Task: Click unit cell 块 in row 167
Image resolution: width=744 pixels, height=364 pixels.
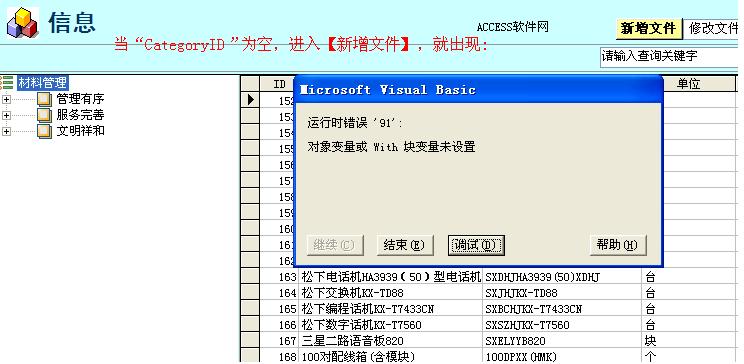Action: pyautogui.click(x=688, y=341)
